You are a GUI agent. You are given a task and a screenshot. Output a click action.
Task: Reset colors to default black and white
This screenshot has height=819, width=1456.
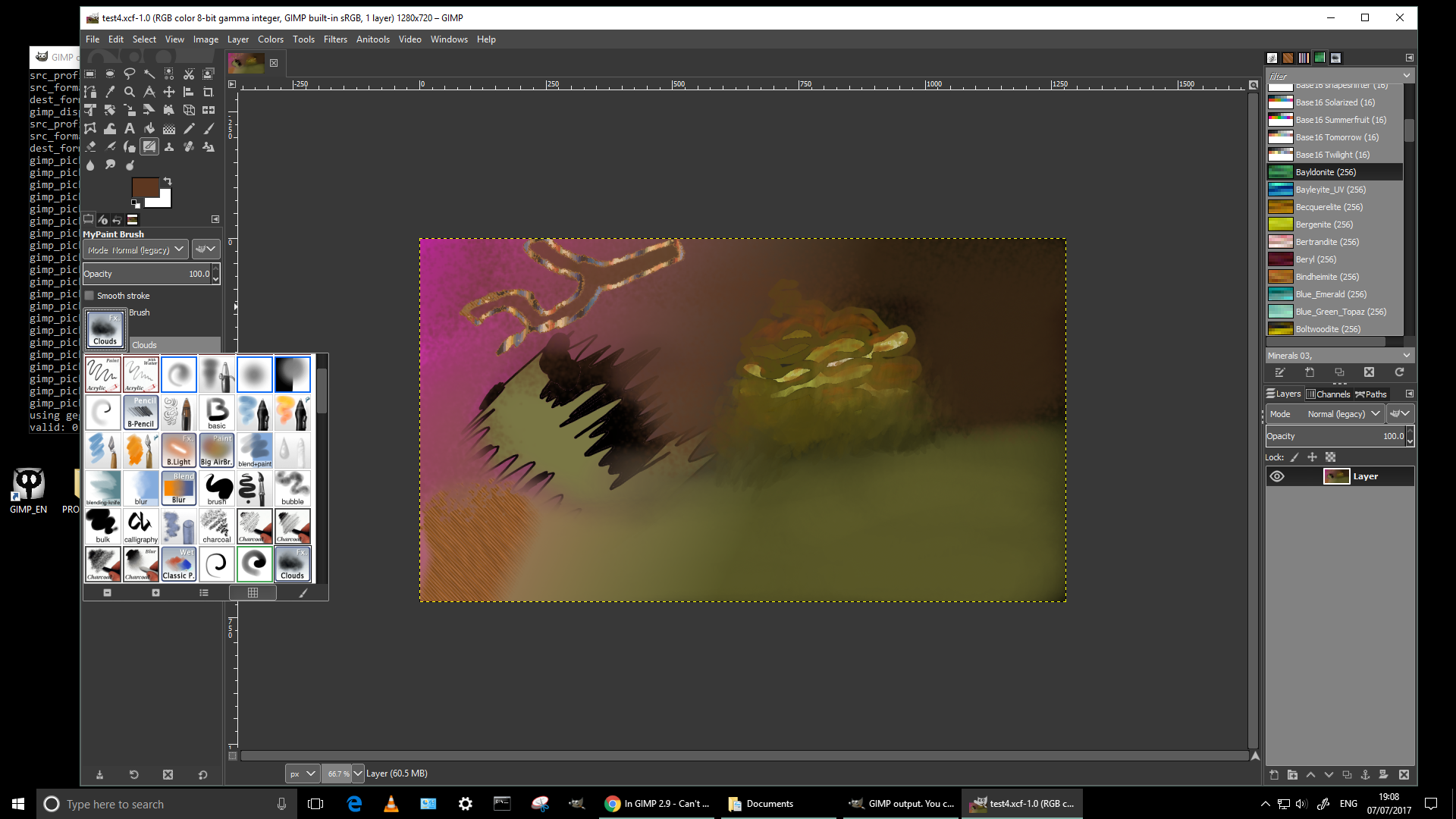click(135, 203)
